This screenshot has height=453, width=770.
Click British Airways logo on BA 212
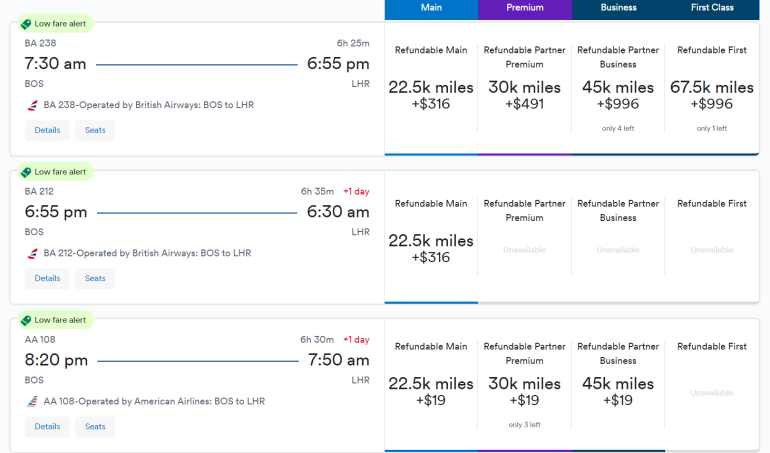click(32, 253)
